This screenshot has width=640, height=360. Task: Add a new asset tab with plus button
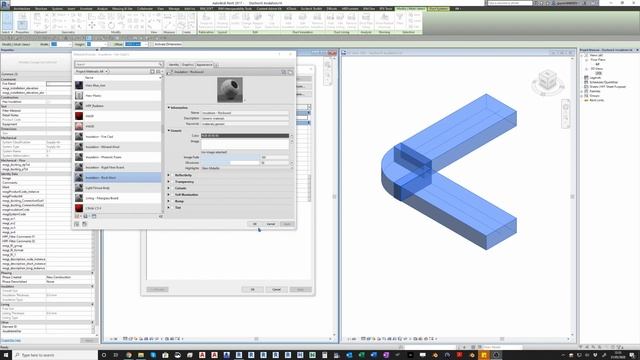click(216, 64)
